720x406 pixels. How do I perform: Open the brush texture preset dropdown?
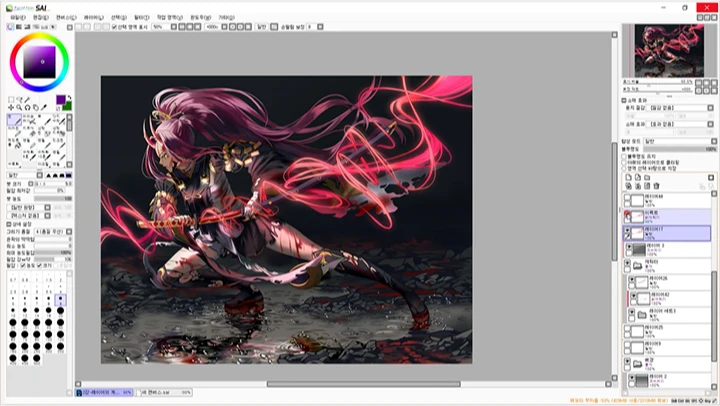47,216
